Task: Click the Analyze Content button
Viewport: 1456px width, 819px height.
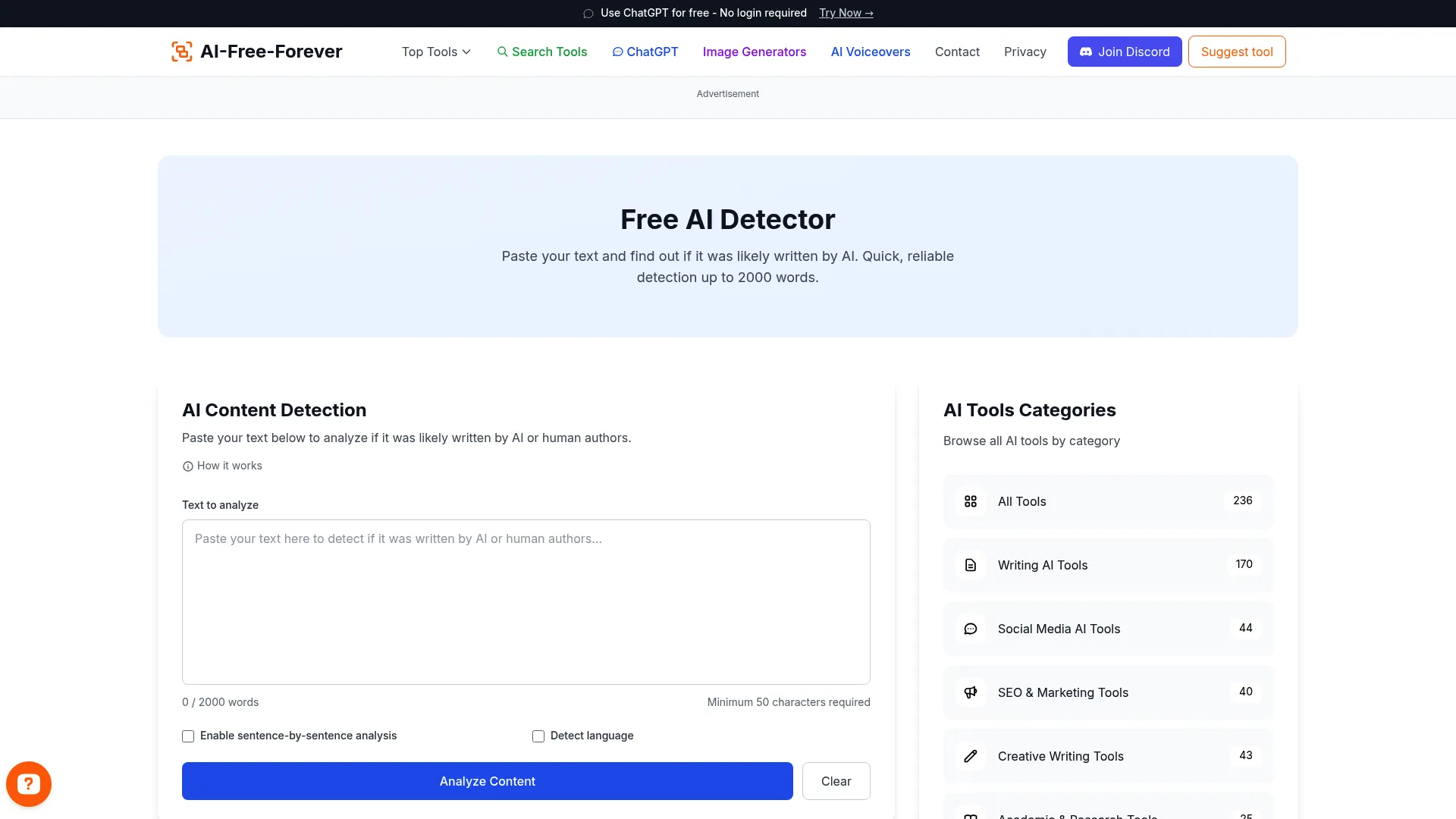Action: click(x=487, y=780)
